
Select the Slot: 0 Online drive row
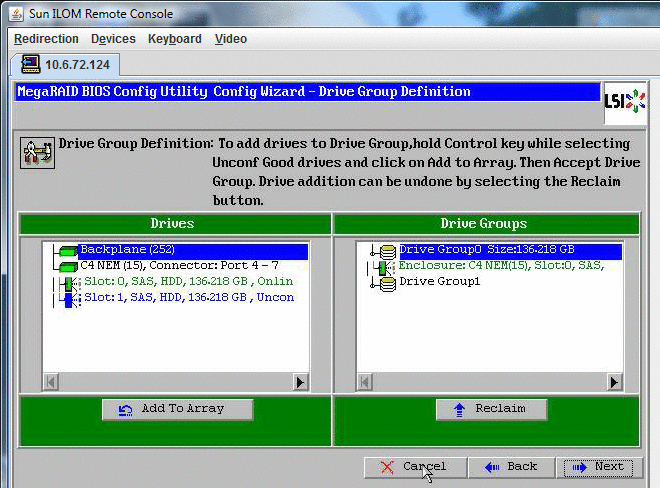coord(189,281)
